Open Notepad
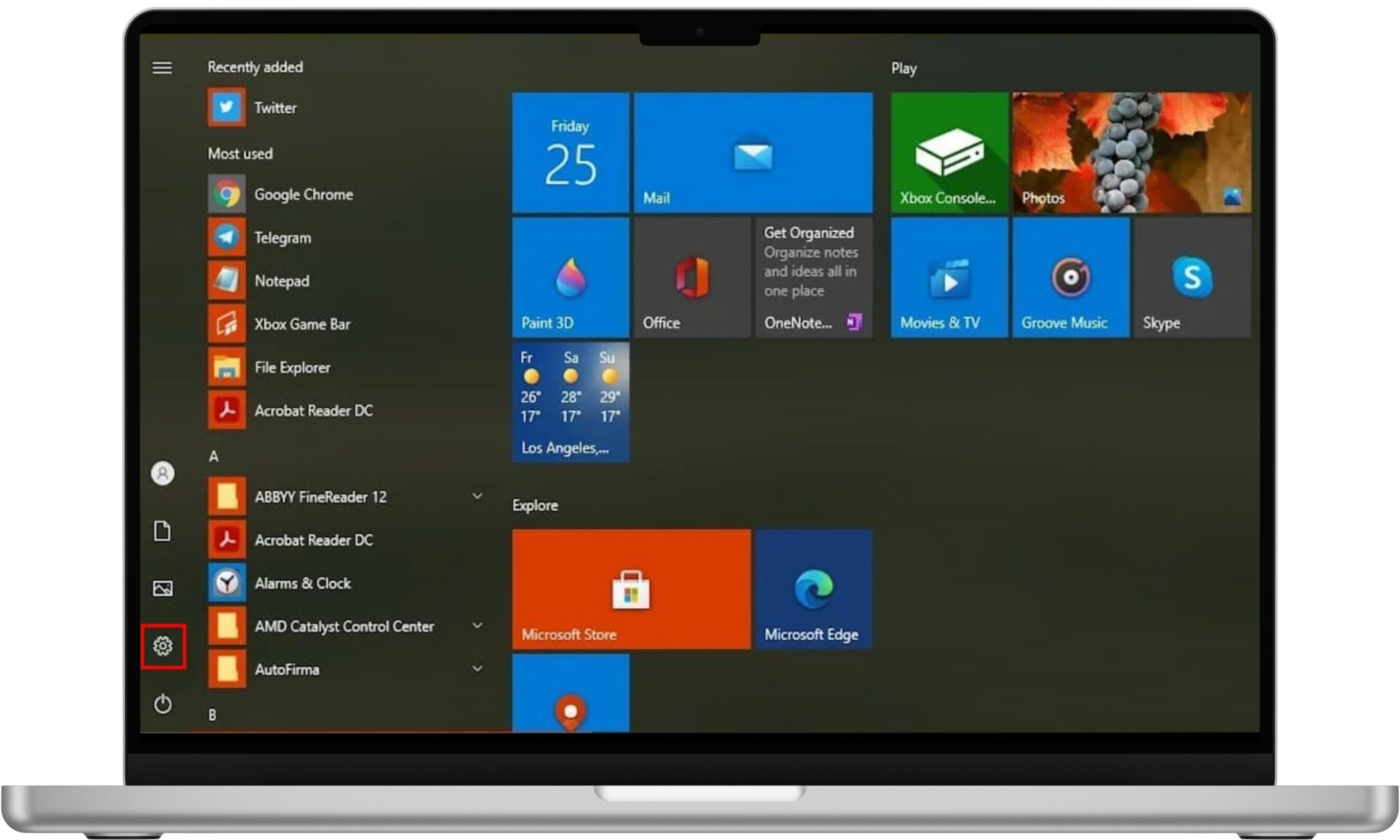Image resolution: width=1400 pixels, height=840 pixels. pyautogui.click(x=282, y=281)
